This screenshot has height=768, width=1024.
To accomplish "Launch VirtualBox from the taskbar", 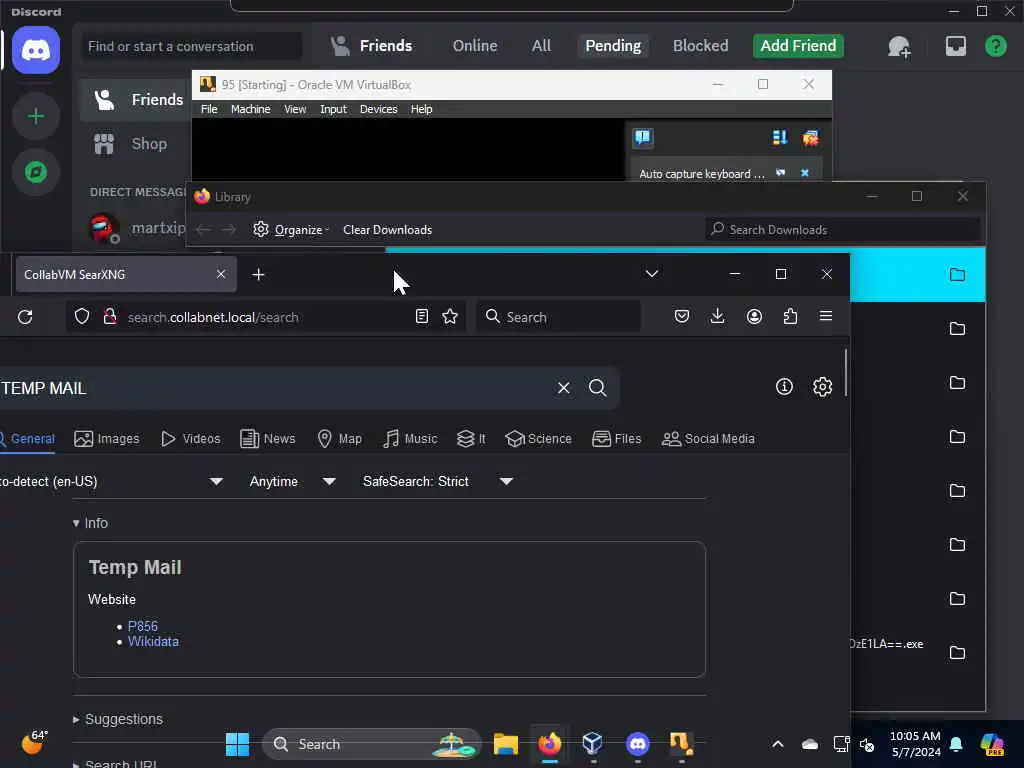I will point(592,743).
